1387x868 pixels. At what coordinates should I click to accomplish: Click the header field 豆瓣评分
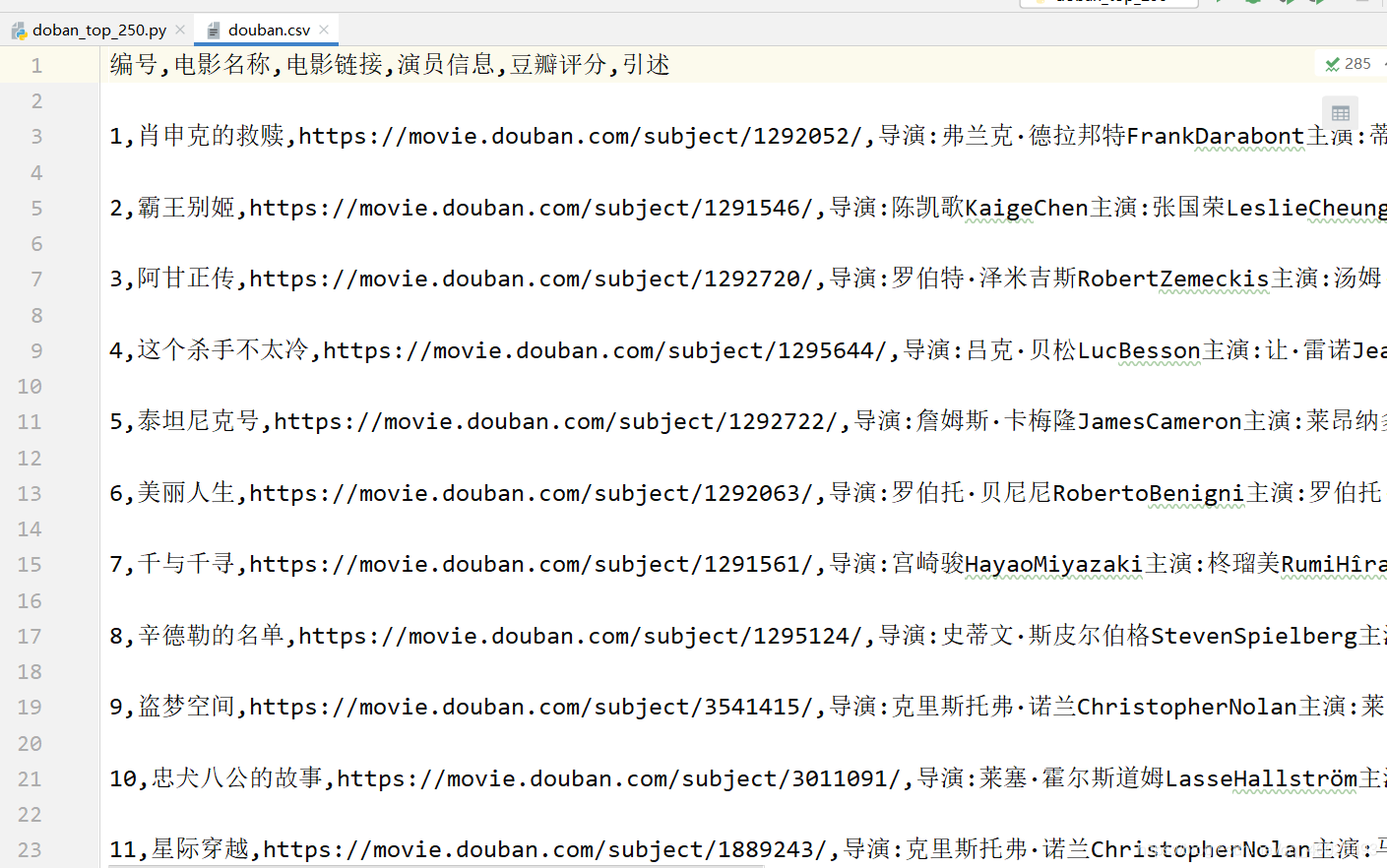click(558, 65)
